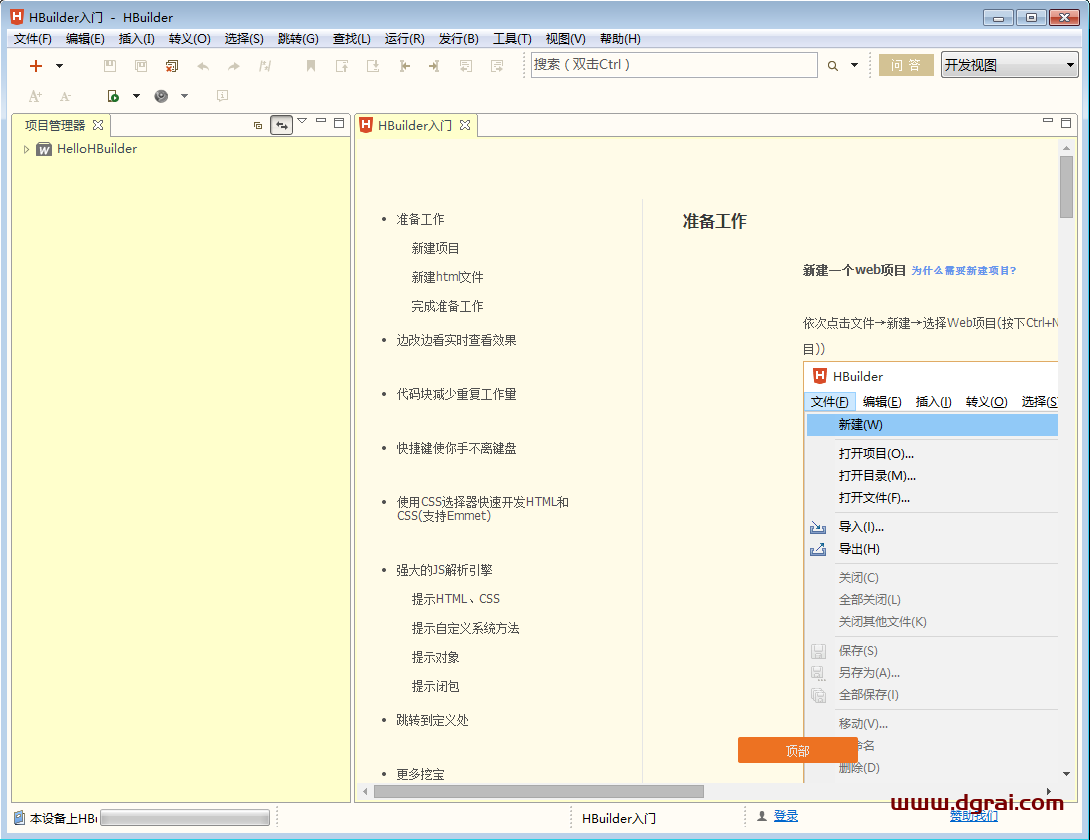The image size is (1090, 840).
Task: Open the 工具(T) menu
Action: [512, 39]
